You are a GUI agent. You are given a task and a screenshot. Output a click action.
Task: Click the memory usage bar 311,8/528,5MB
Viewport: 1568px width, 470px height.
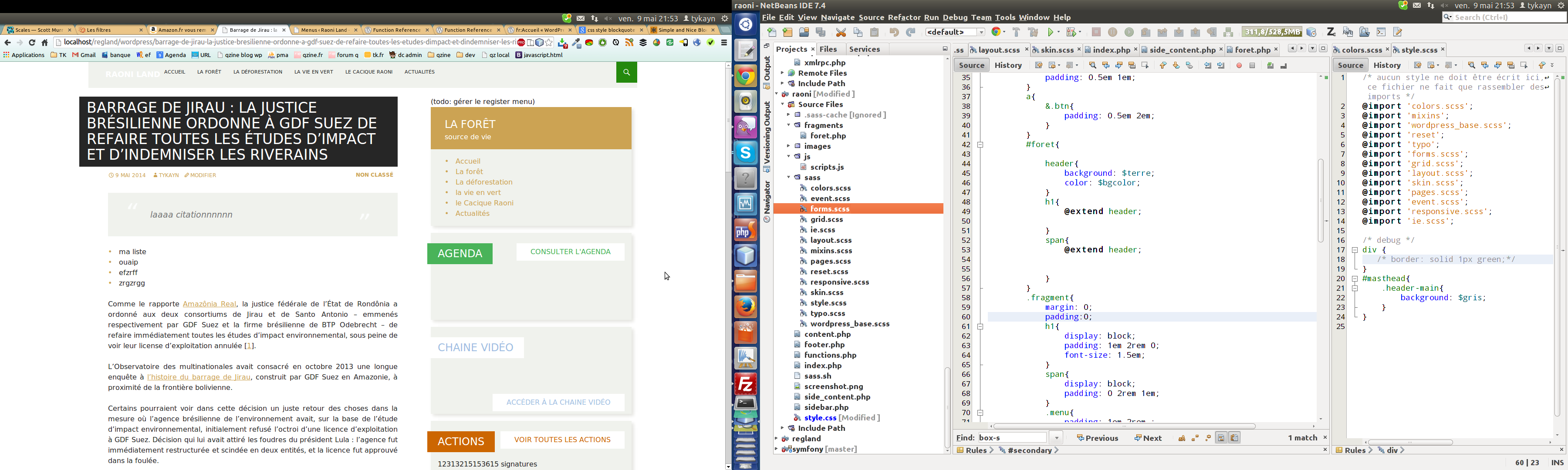(x=1271, y=32)
